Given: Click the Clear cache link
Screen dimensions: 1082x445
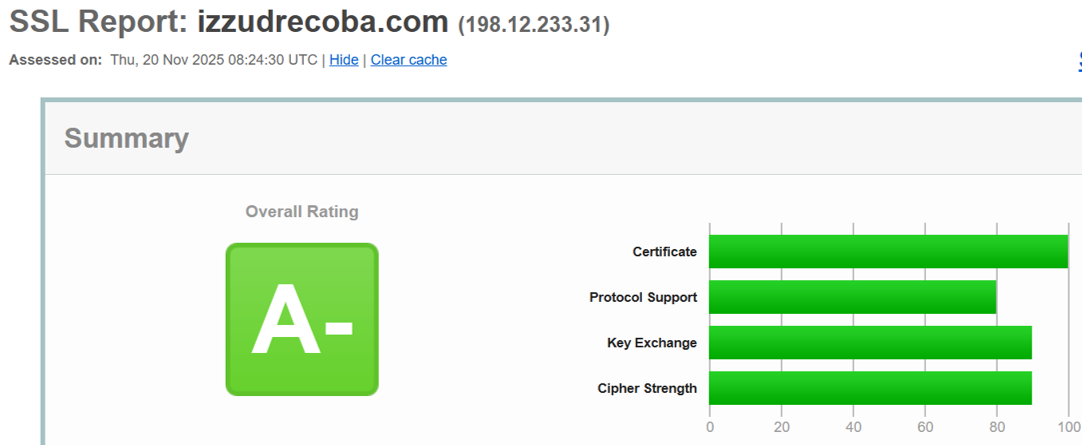Looking at the screenshot, I should pyautogui.click(x=409, y=60).
